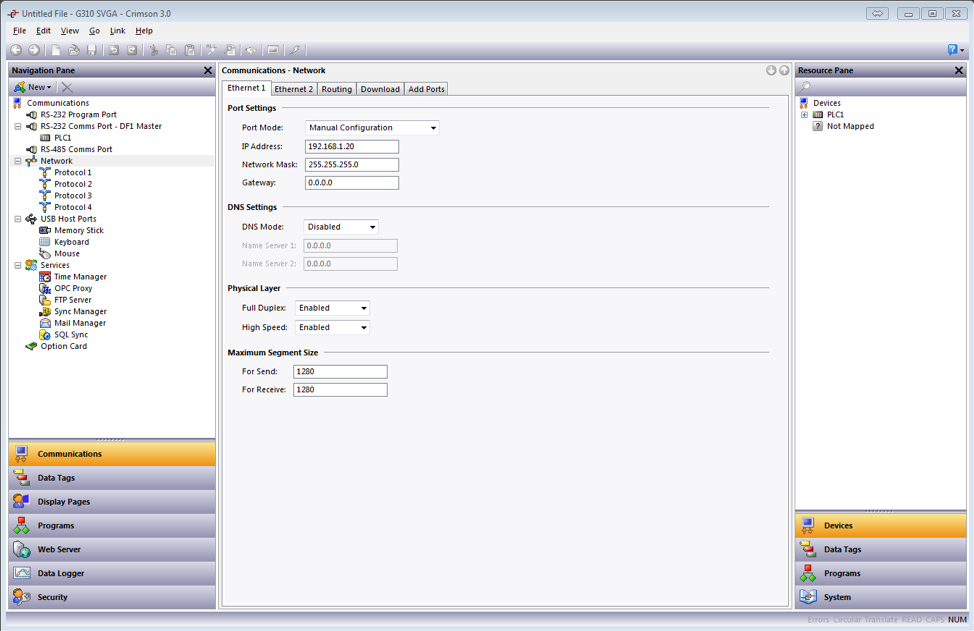This screenshot has width=974, height=631.
Task: Click the wand icon right of Paste
Action: (x=212, y=50)
